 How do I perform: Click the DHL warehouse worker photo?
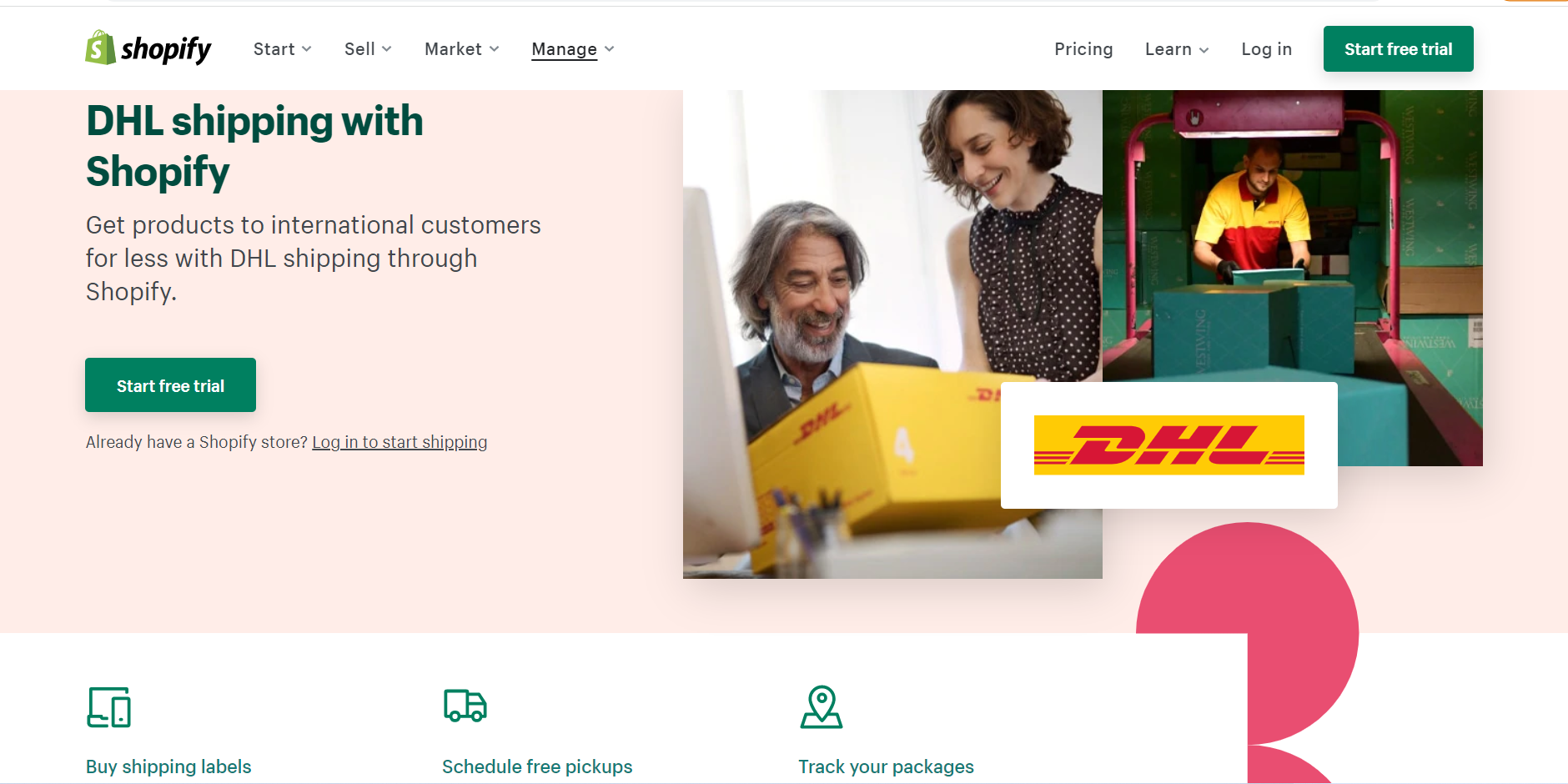tap(1292, 236)
